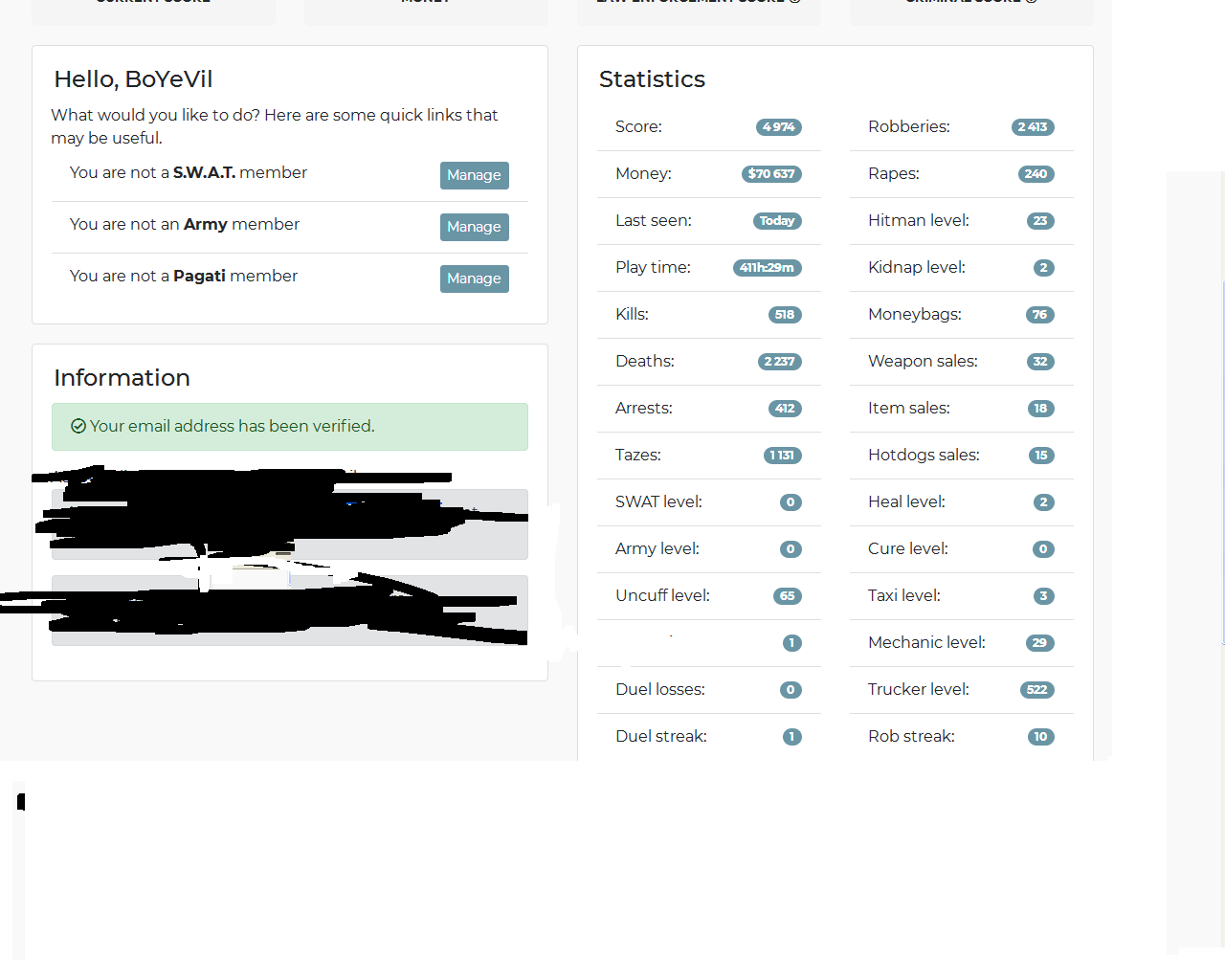1225x980 pixels.
Task: Click the 'You are not a S.W.A.T. member' text
Action: pyautogui.click(x=189, y=173)
